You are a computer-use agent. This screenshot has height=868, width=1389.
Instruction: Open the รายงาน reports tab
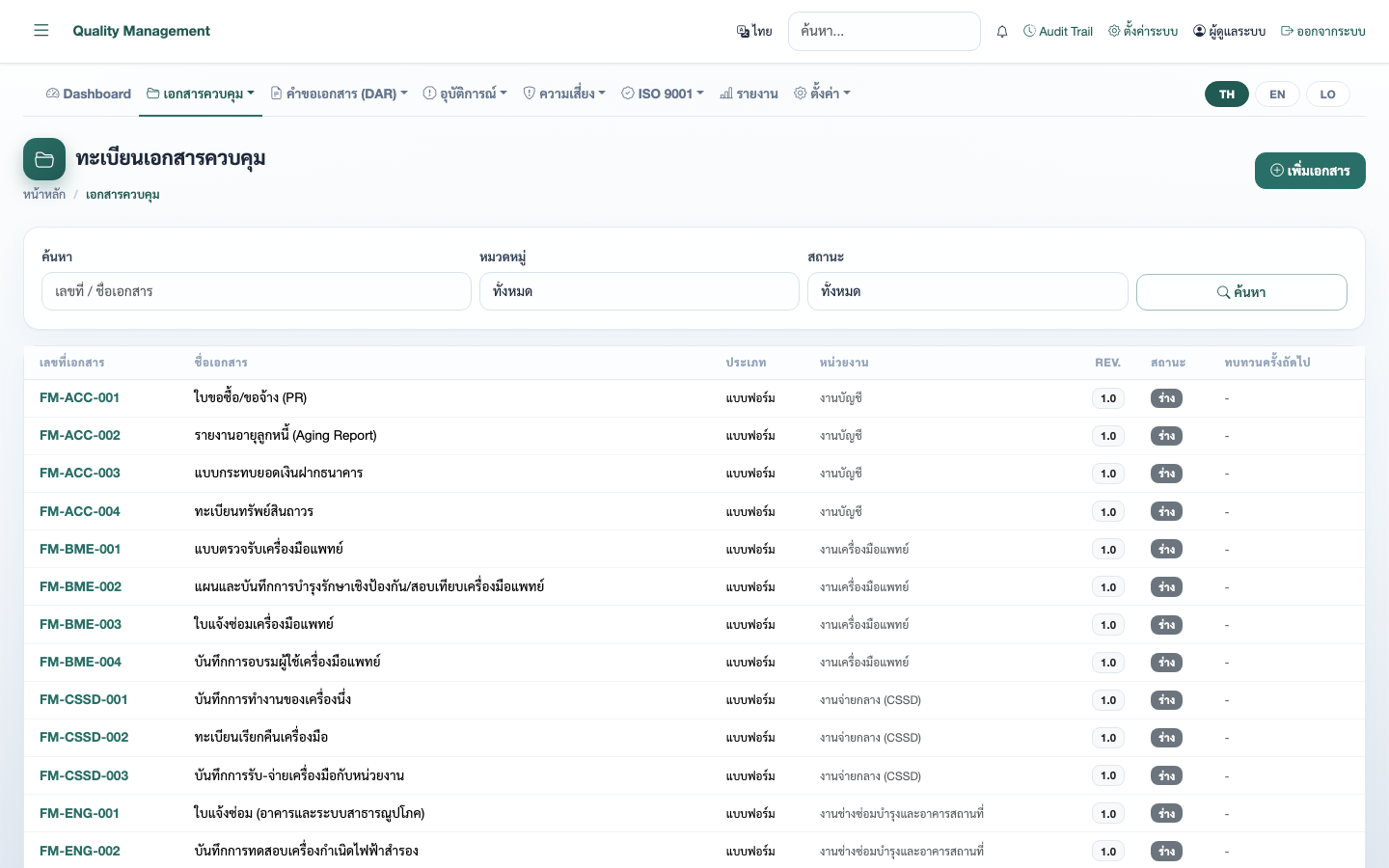tap(749, 94)
